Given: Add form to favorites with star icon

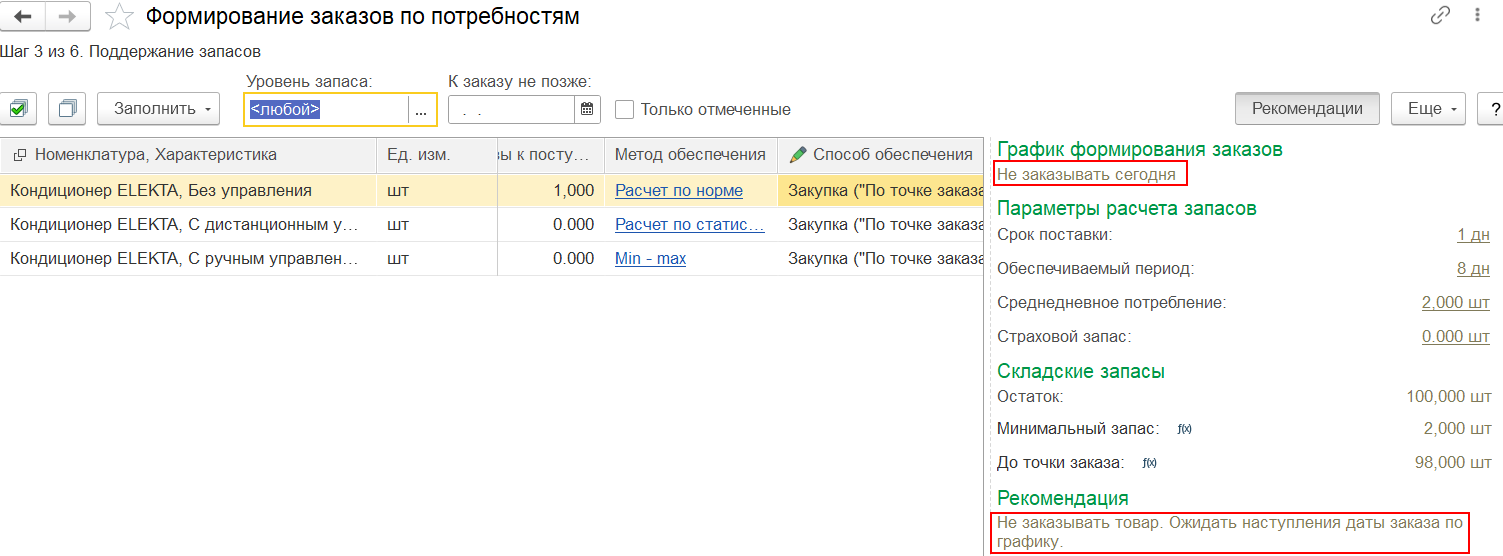Looking at the screenshot, I should click(x=120, y=17).
